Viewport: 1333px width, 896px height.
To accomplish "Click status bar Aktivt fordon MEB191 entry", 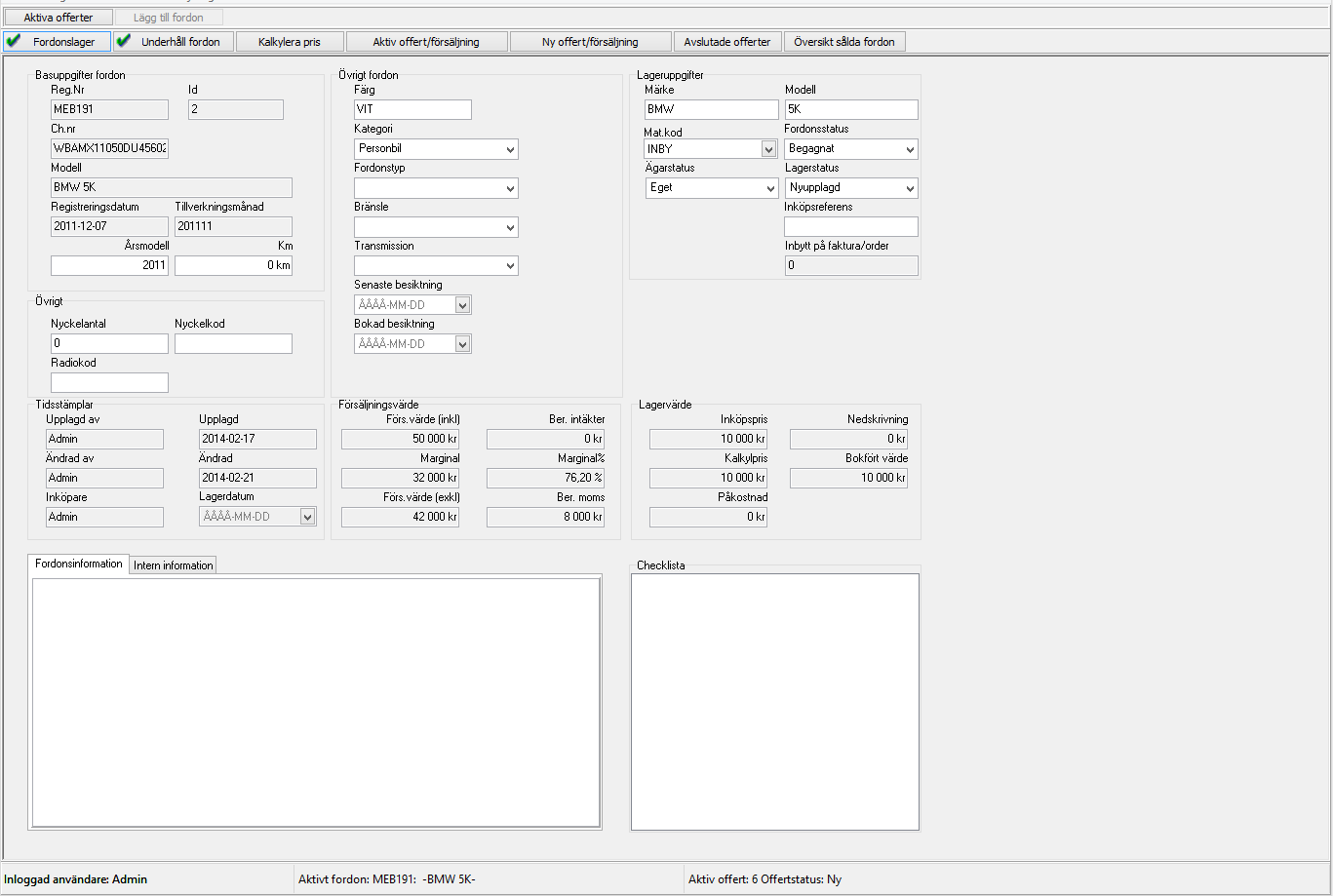I will pyautogui.click(x=387, y=878).
